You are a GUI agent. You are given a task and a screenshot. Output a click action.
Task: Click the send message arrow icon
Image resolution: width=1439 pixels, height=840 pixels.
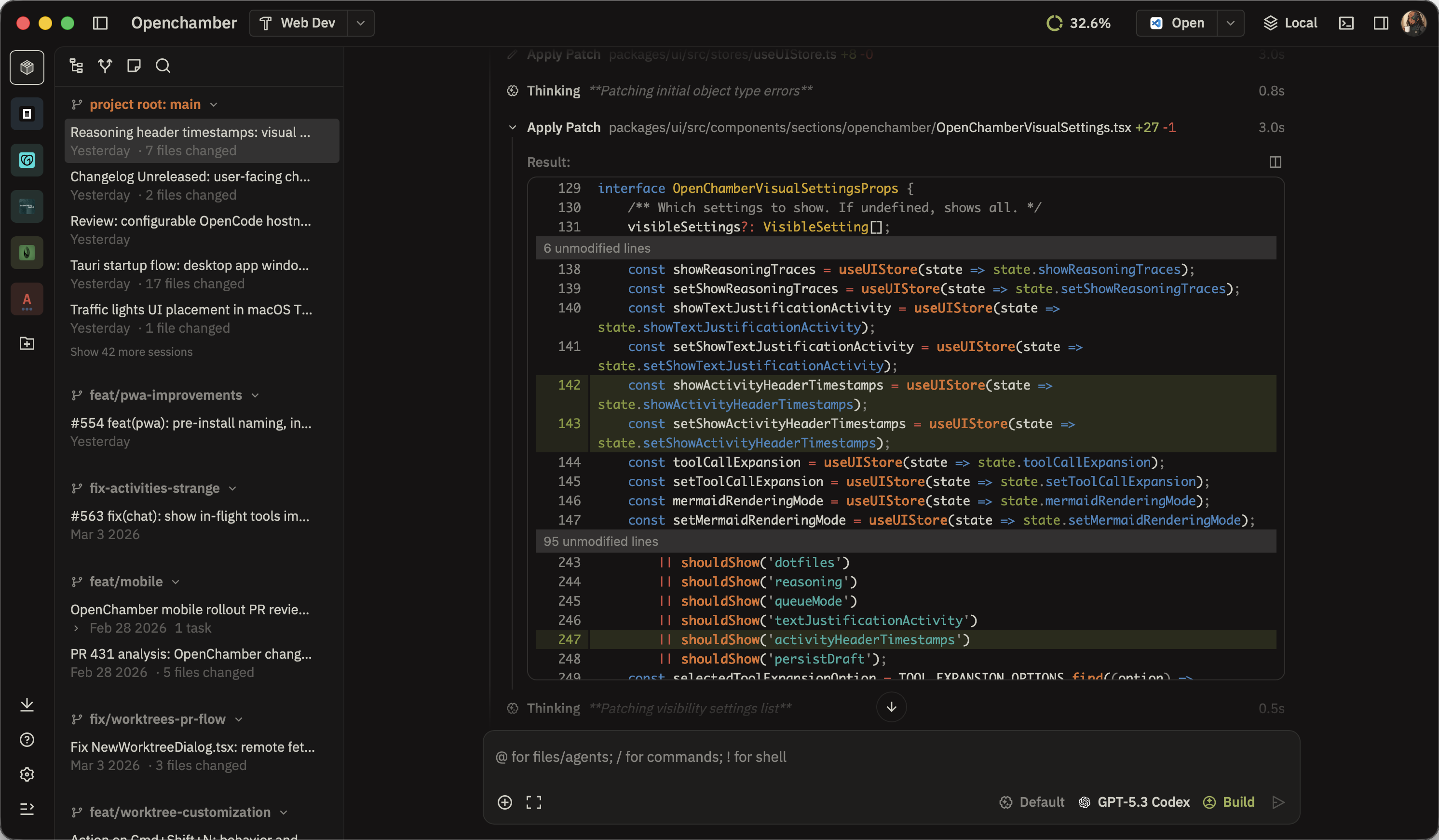1278,802
